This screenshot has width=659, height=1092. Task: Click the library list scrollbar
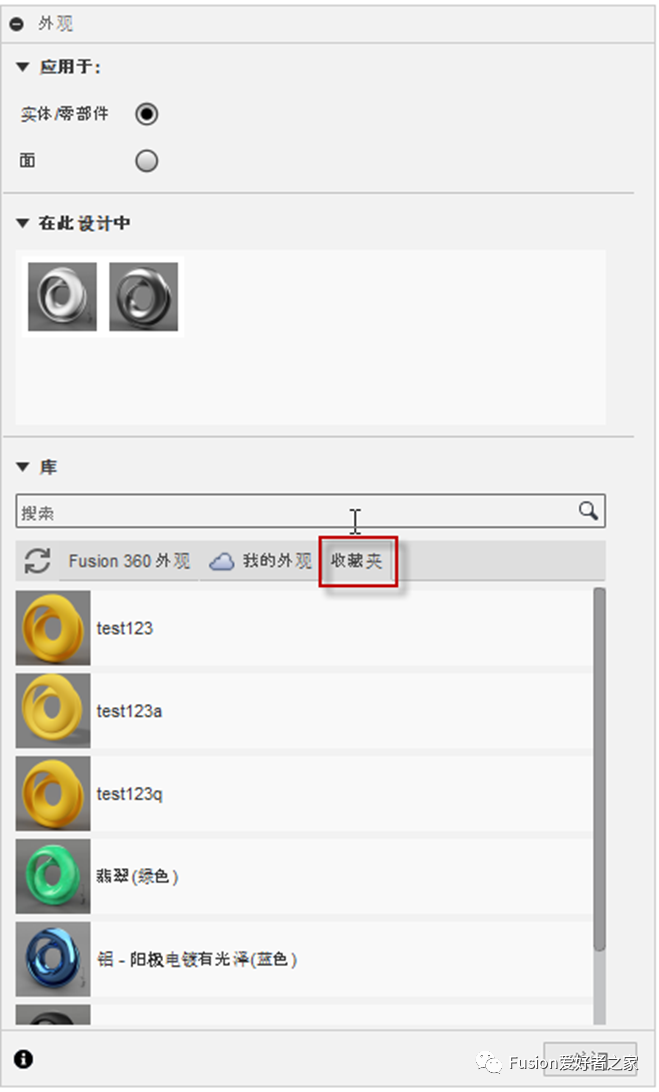coord(599,770)
